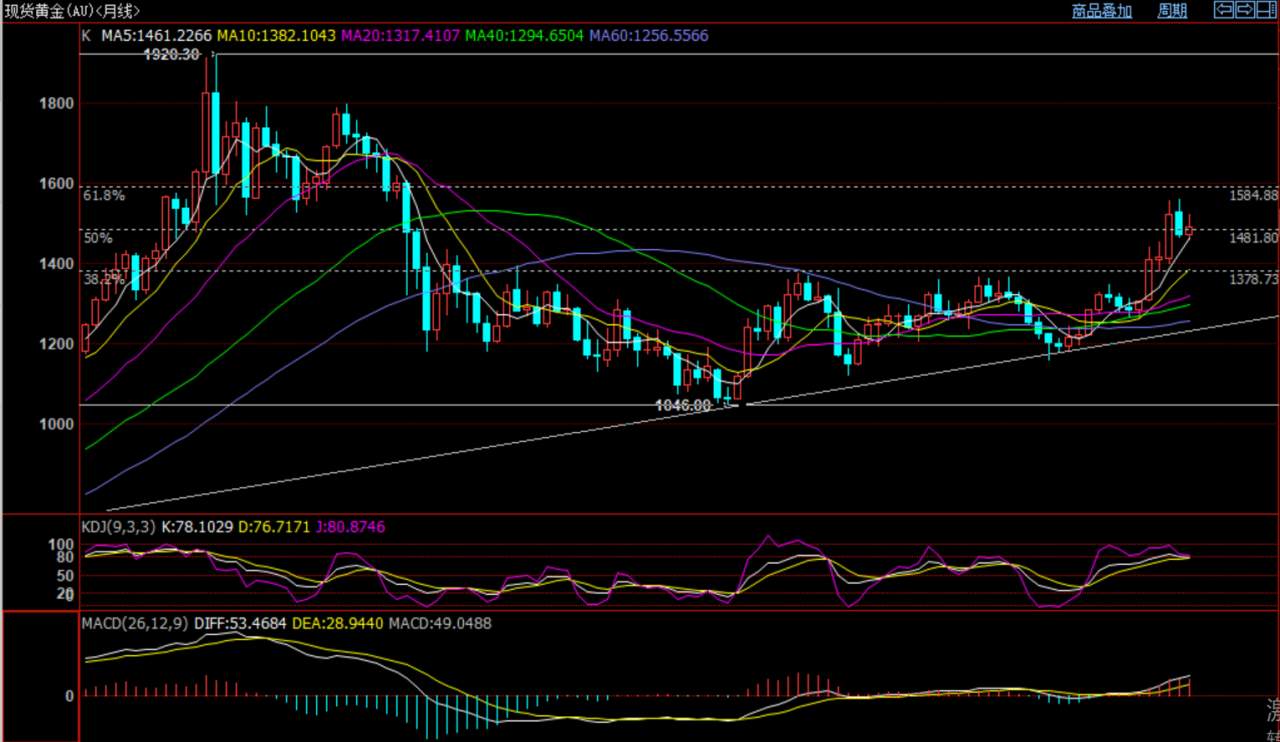Click the KDJ axis 50 label

click(65, 576)
